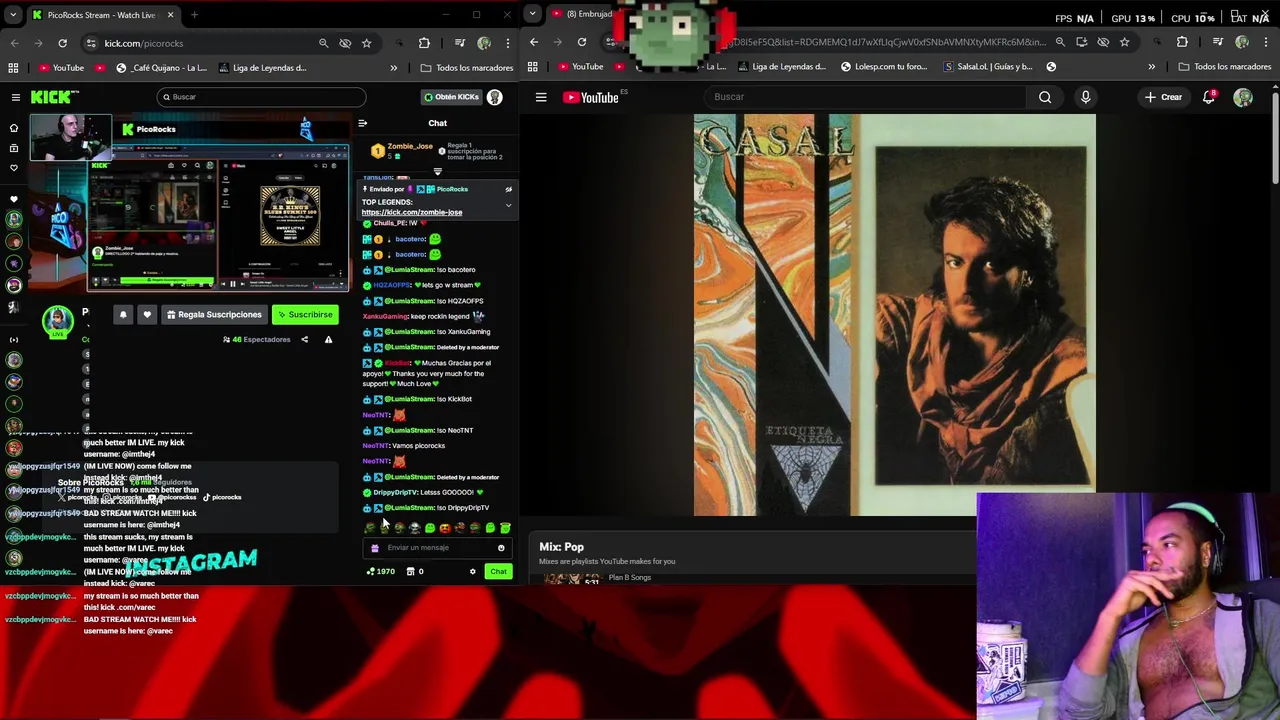Image resolution: width=1280 pixels, height=720 pixels.
Task: Open zombie-jose link in pinned message
Action: pos(412,212)
